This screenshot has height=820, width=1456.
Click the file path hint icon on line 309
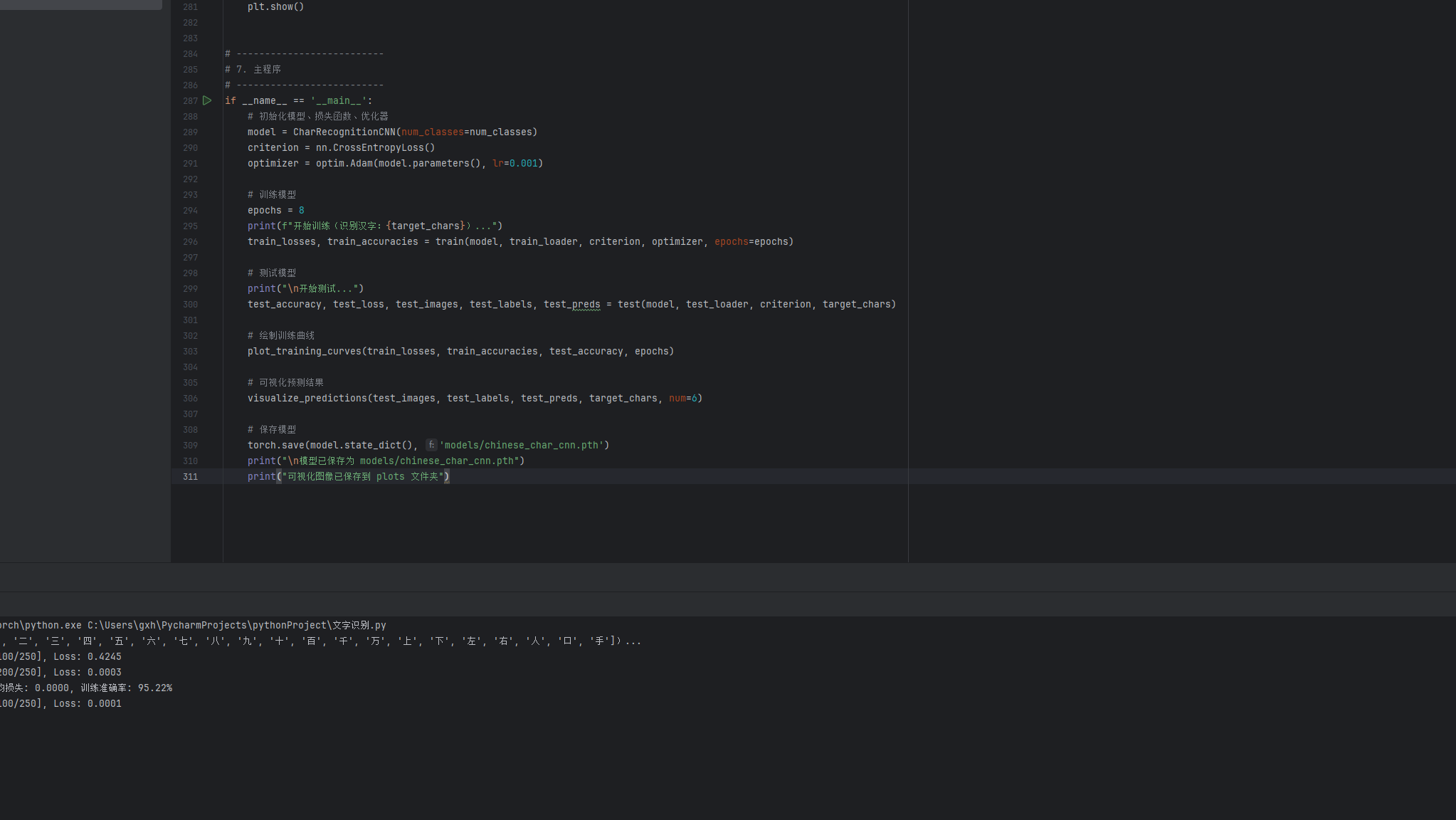point(431,445)
